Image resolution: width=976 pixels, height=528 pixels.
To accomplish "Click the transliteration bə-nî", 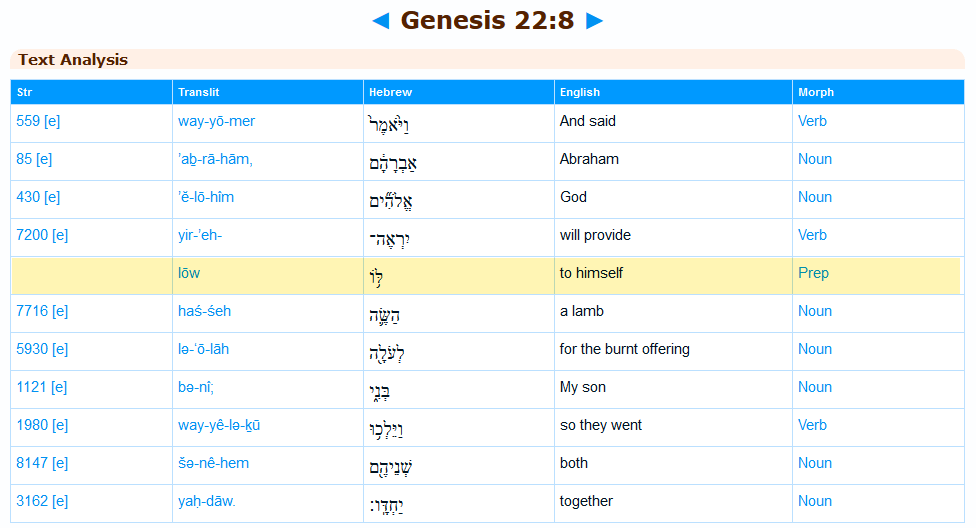I will click(193, 387).
